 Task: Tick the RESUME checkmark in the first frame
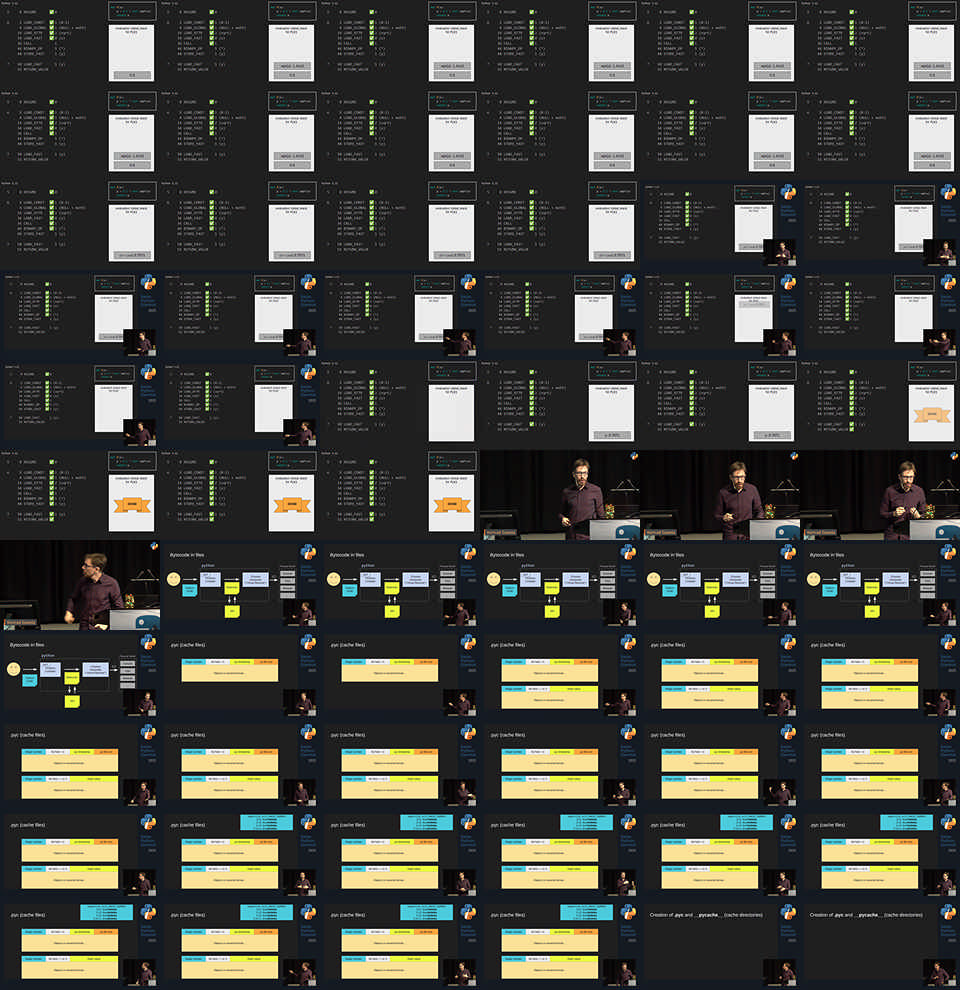pos(53,11)
